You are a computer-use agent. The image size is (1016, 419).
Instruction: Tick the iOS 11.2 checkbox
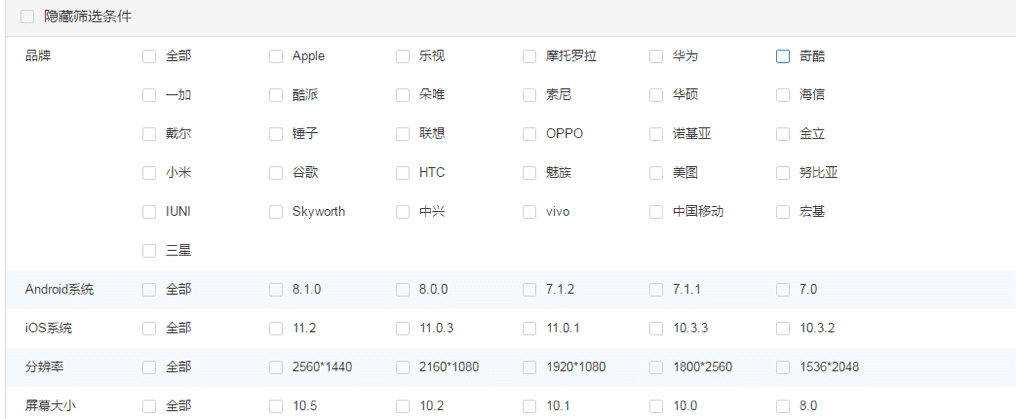coord(276,328)
